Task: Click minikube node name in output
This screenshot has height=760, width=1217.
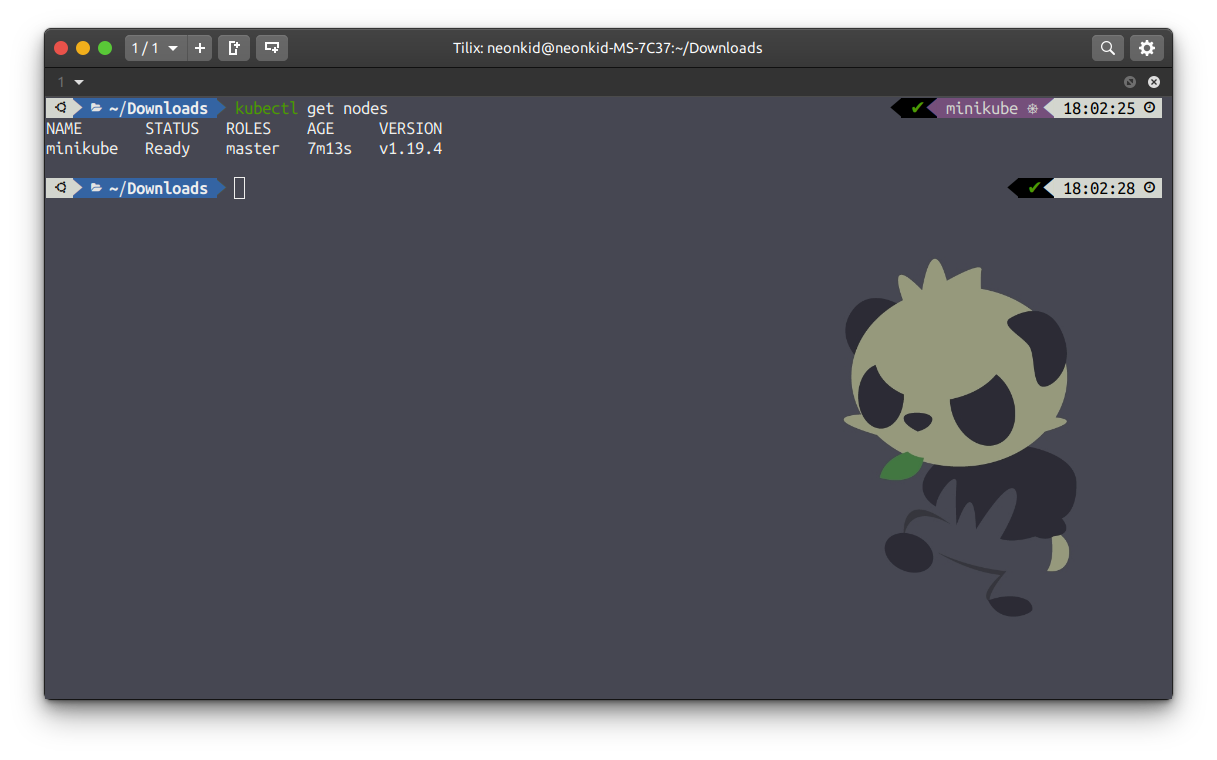Action: pos(82,148)
